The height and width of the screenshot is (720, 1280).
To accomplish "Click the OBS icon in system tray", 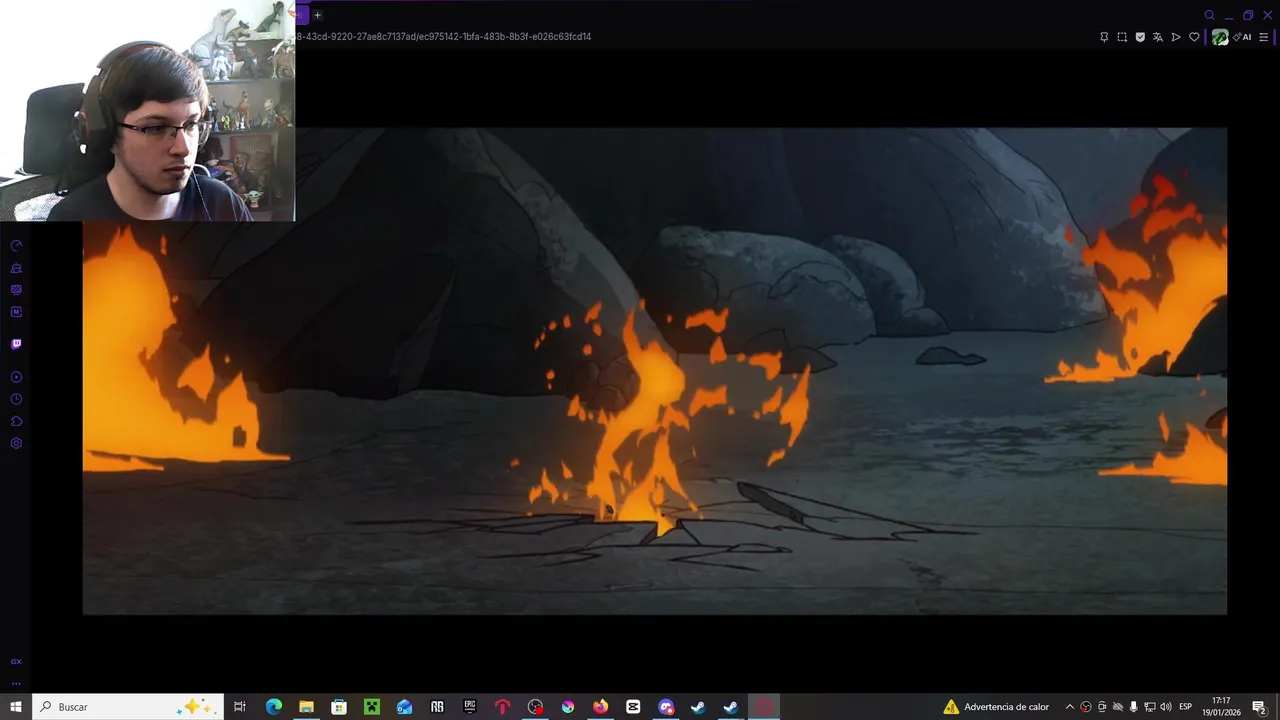I will tap(1086, 707).
